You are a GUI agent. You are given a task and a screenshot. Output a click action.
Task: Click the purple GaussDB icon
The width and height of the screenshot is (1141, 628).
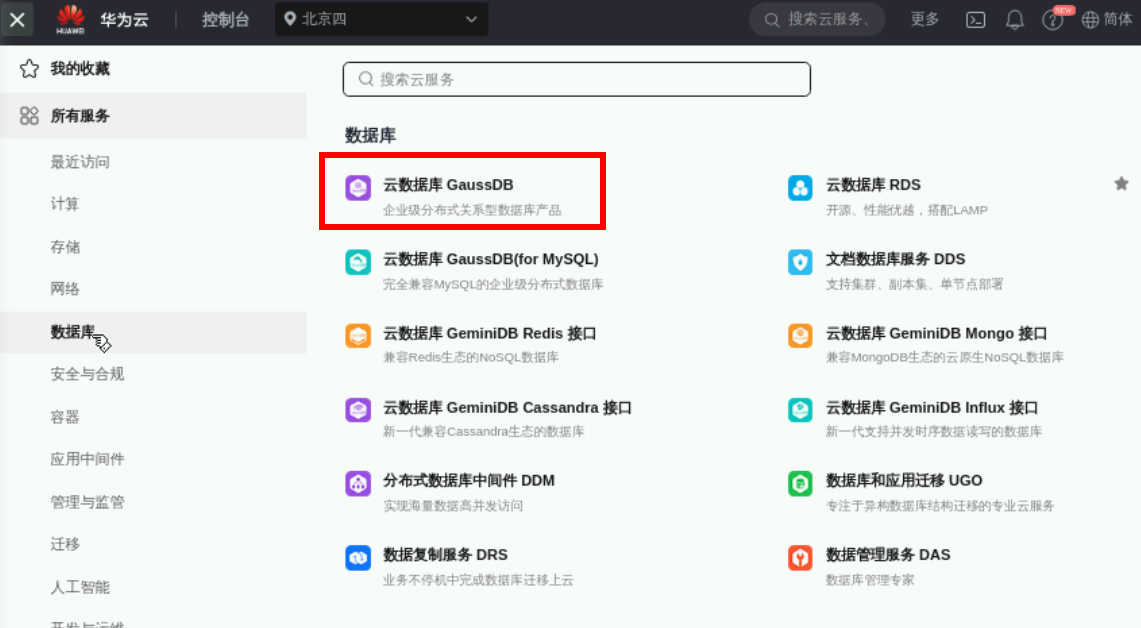pyautogui.click(x=358, y=188)
